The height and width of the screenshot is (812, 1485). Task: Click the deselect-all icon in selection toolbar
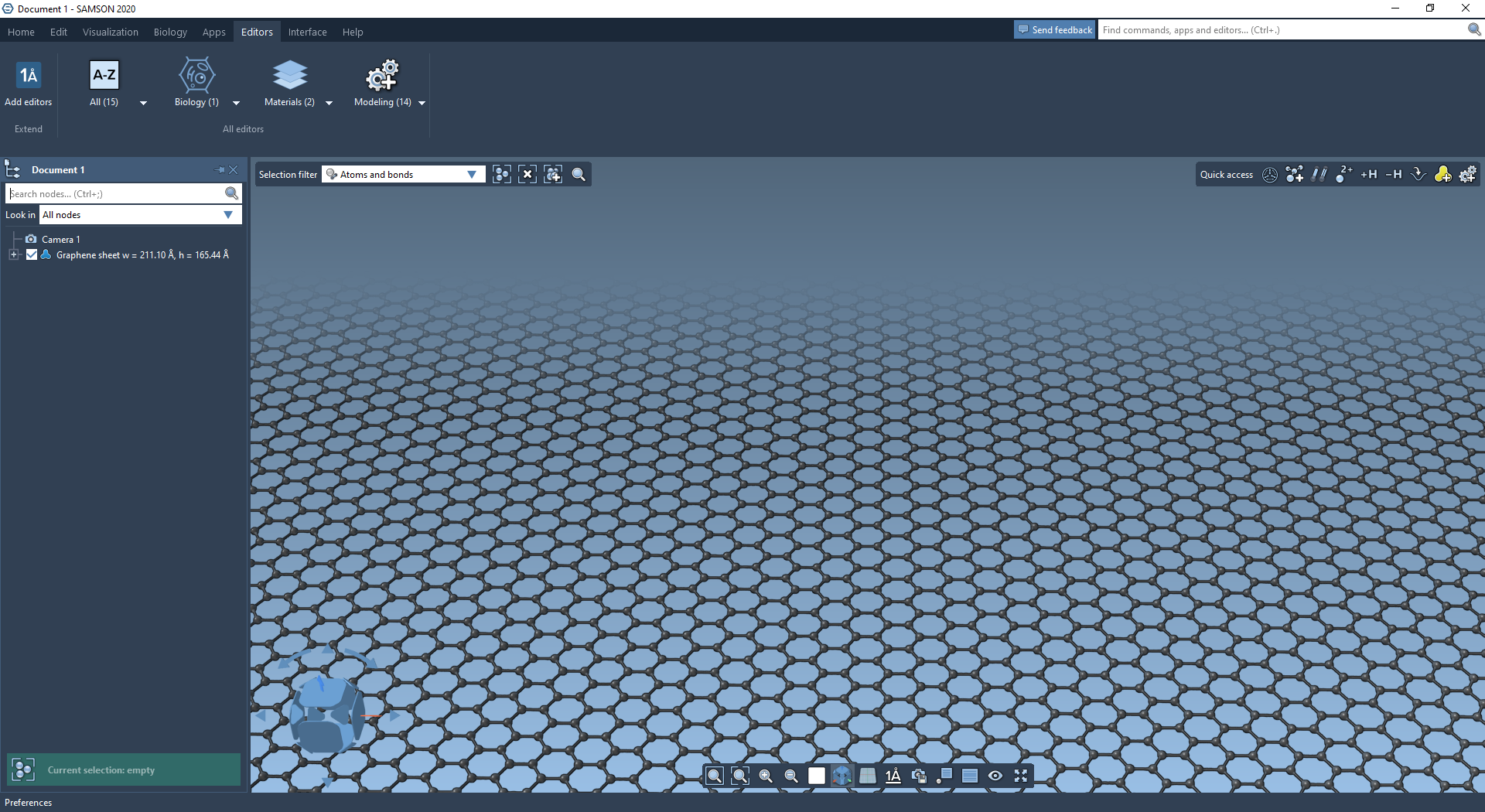pyautogui.click(x=527, y=175)
